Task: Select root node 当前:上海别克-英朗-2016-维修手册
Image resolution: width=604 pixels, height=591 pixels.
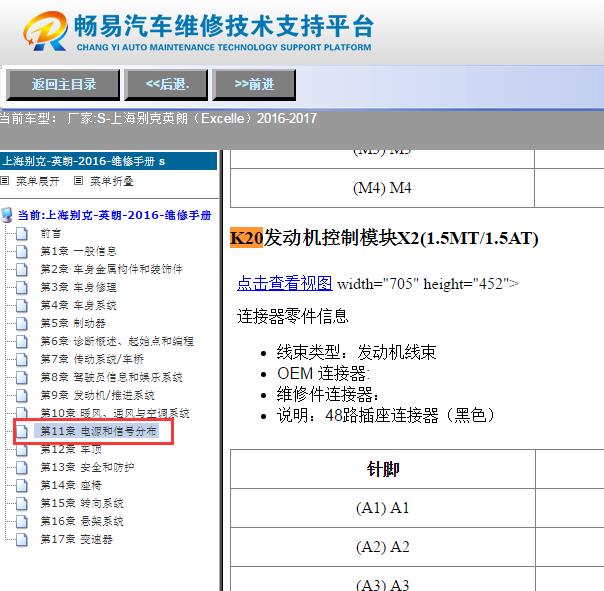Action: click(x=114, y=215)
